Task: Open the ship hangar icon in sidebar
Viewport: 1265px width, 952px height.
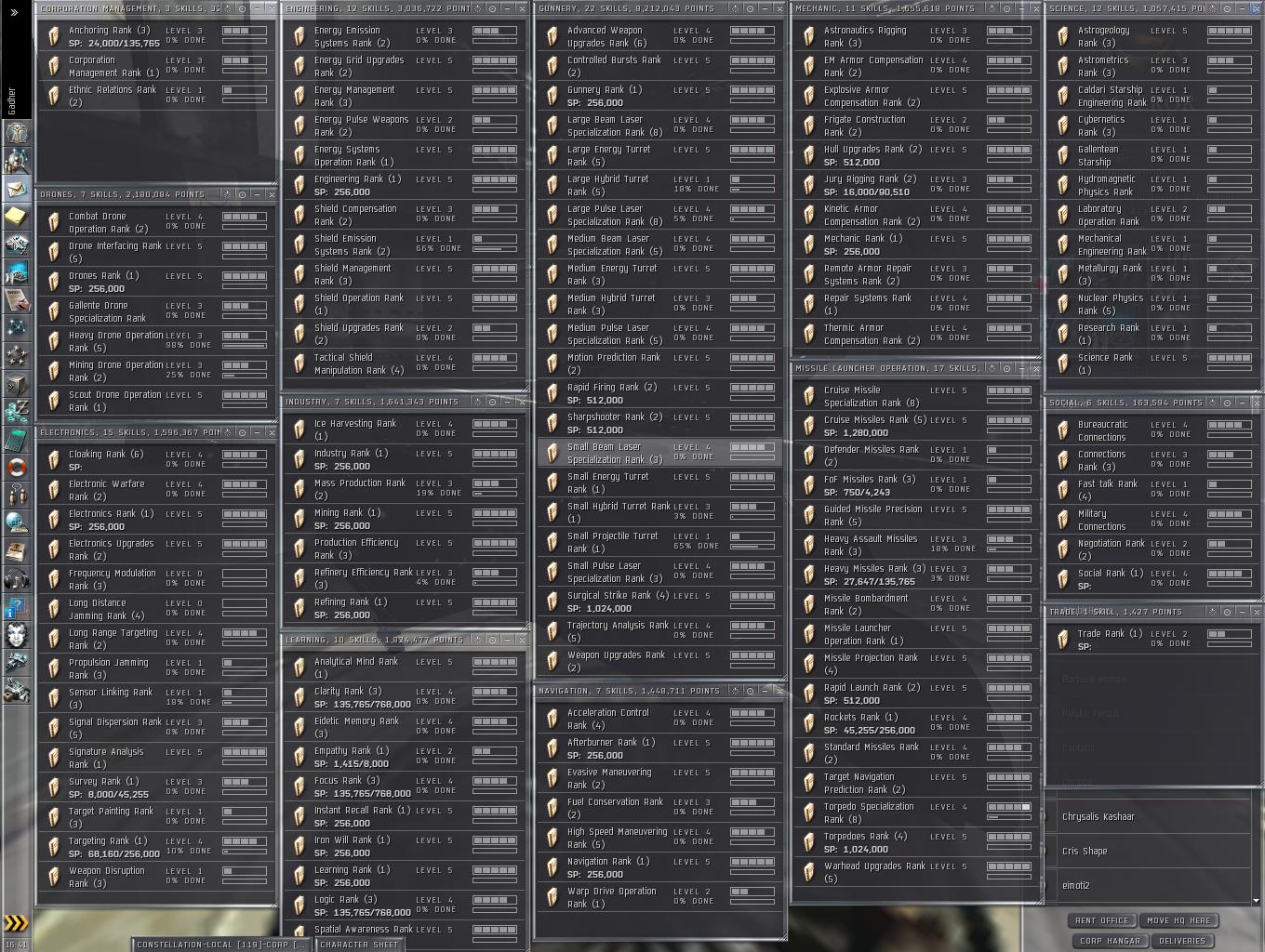Action: point(16,664)
